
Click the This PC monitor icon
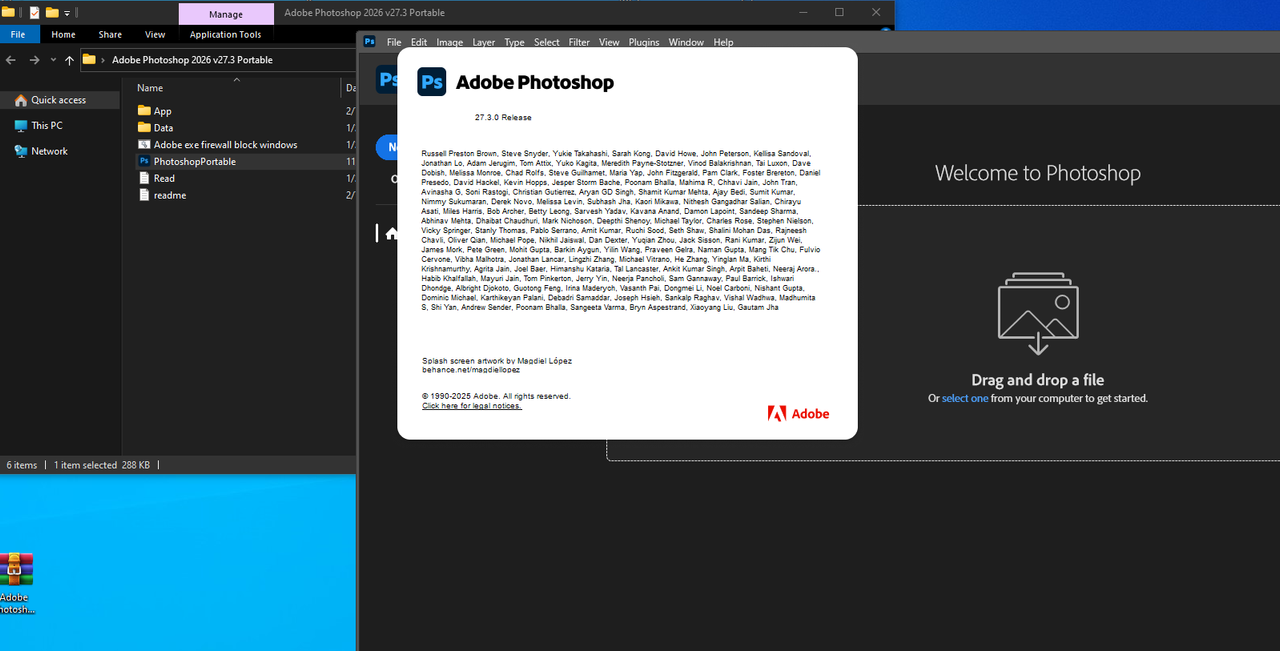21,126
